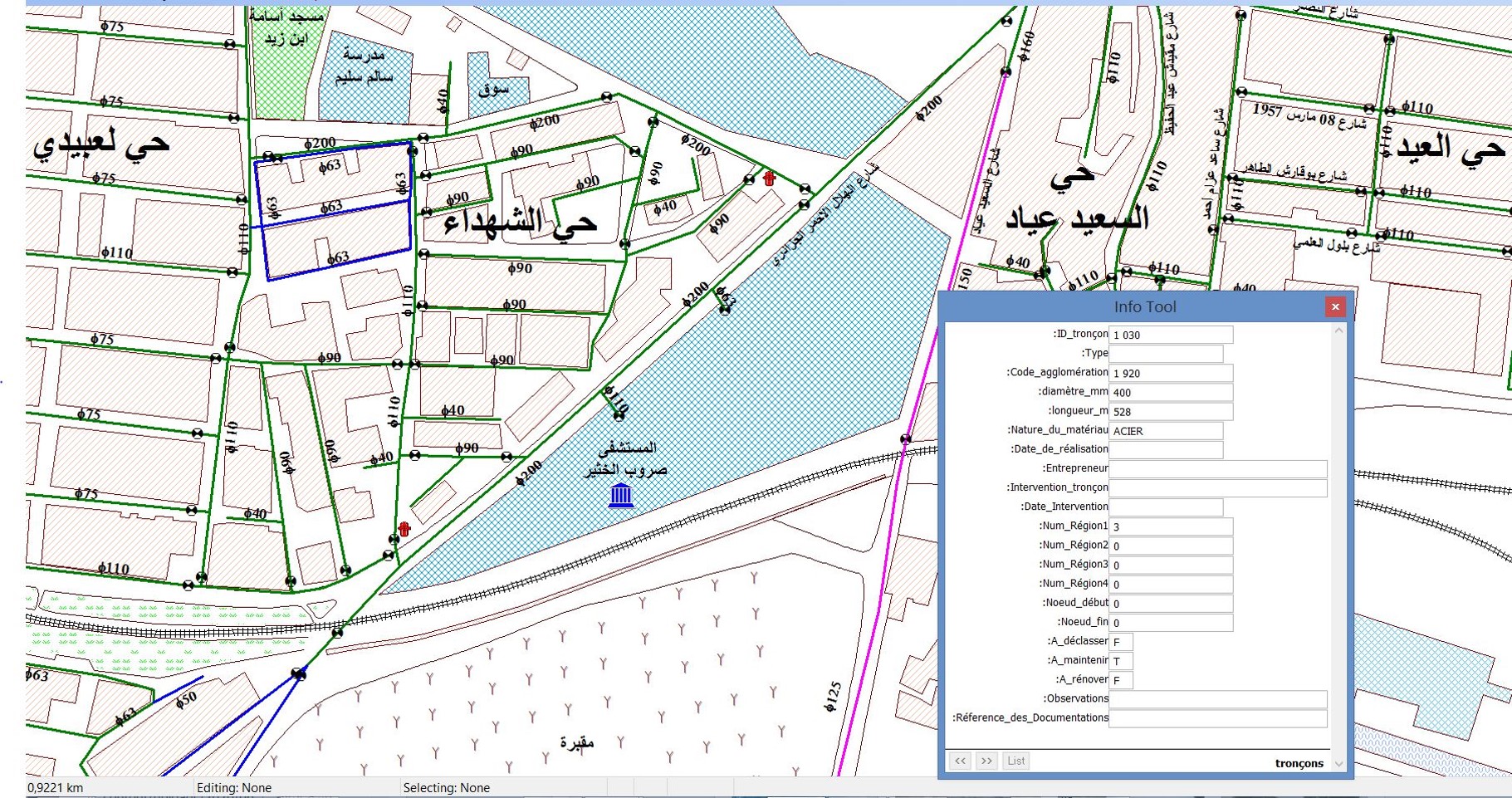Image resolution: width=1512 pixels, height=798 pixels.
Task: Click the 0,9221 km zoom status field
Action: (x=56, y=787)
